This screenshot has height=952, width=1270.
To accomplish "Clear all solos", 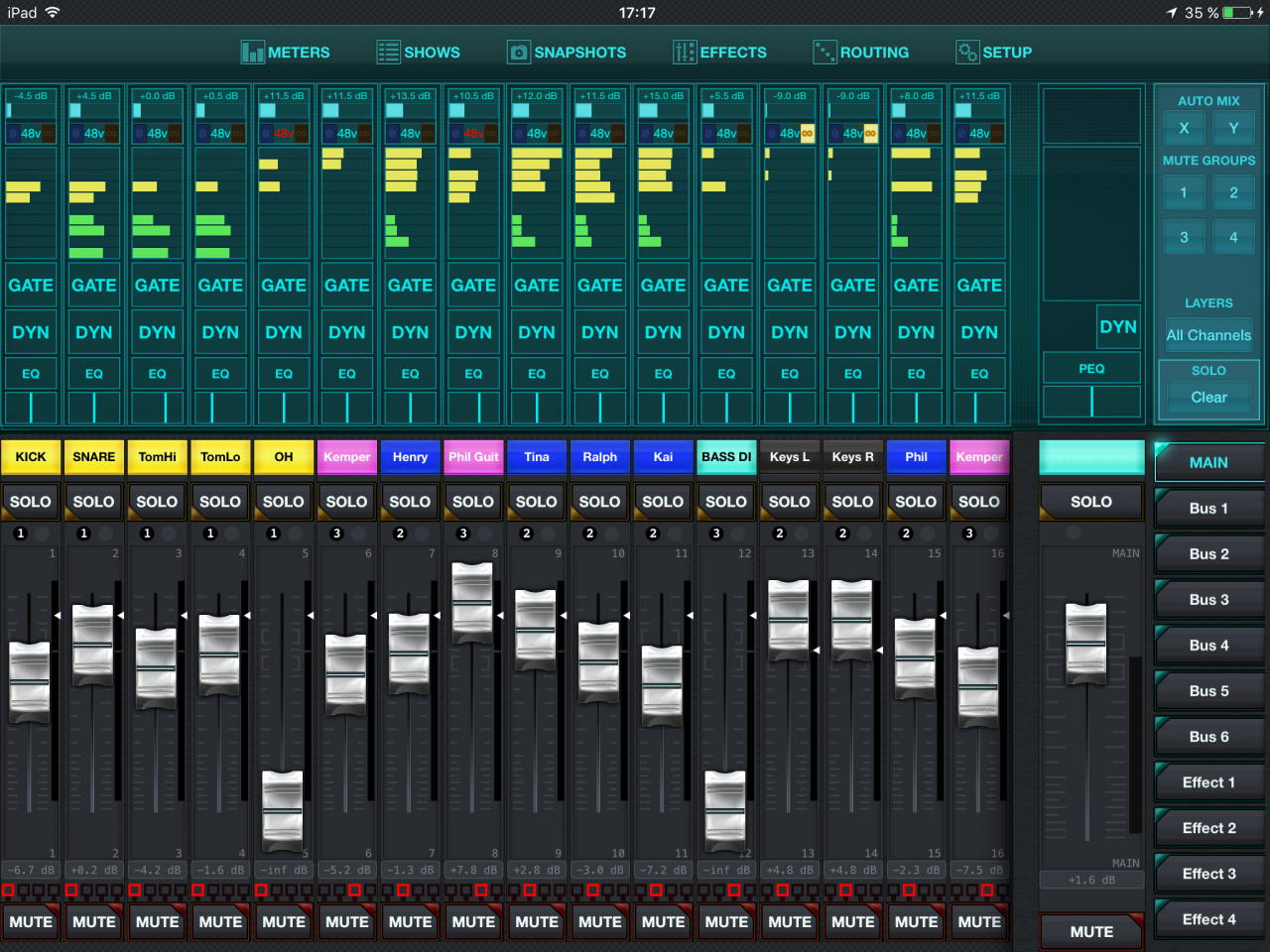I will coord(1208,397).
